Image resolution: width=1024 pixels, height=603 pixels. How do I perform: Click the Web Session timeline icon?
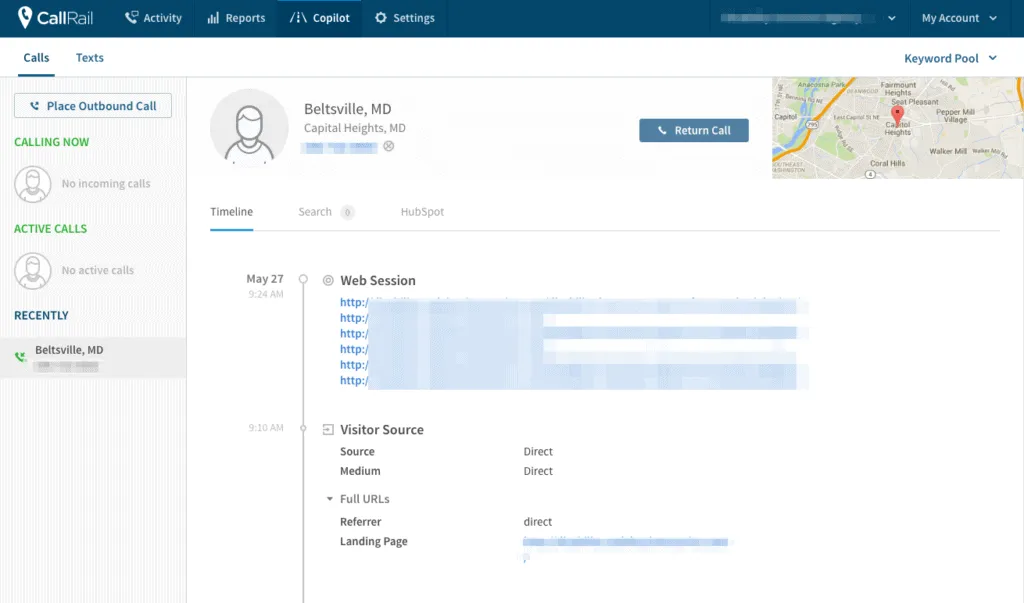click(330, 280)
